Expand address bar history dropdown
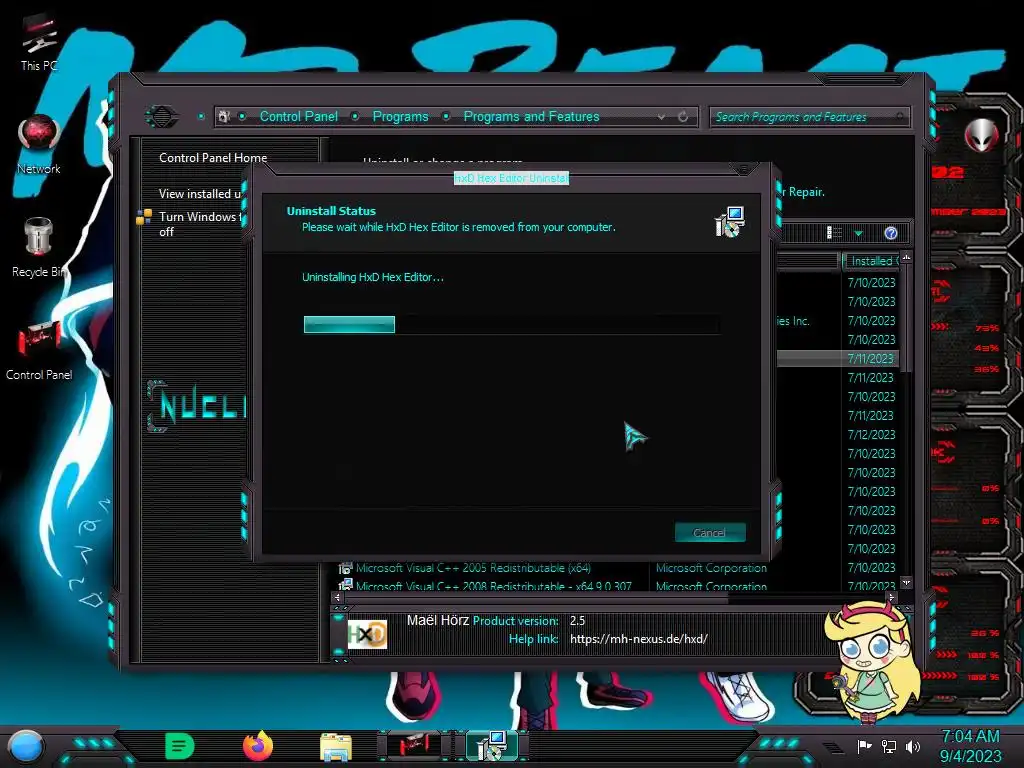The height and width of the screenshot is (768, 1024). click(662, 117)
